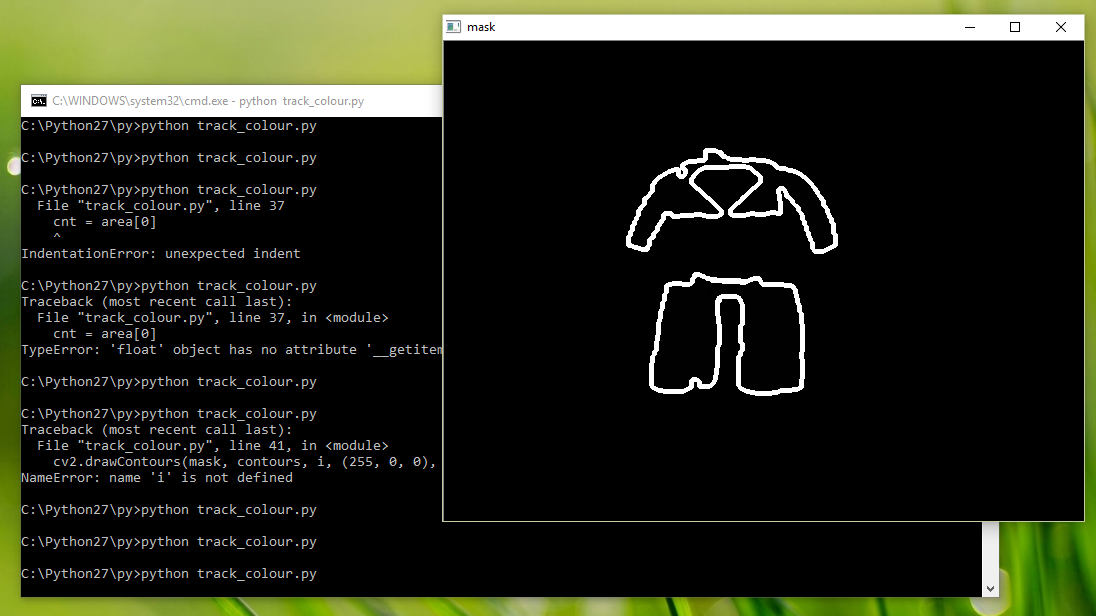Minimize the mask window
The image size is (1096, 616).
pos(969,27)
